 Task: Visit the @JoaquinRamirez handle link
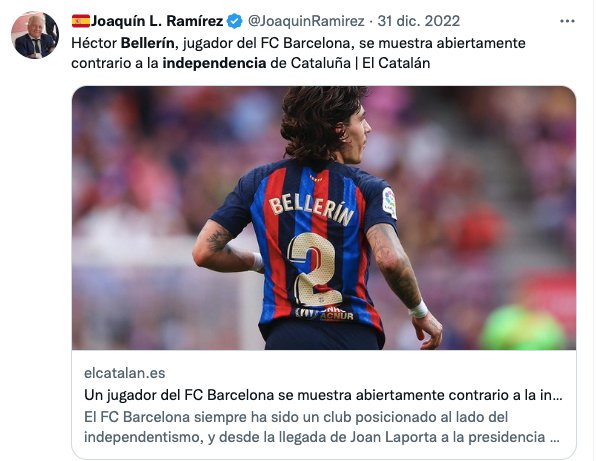pos(306,21)
